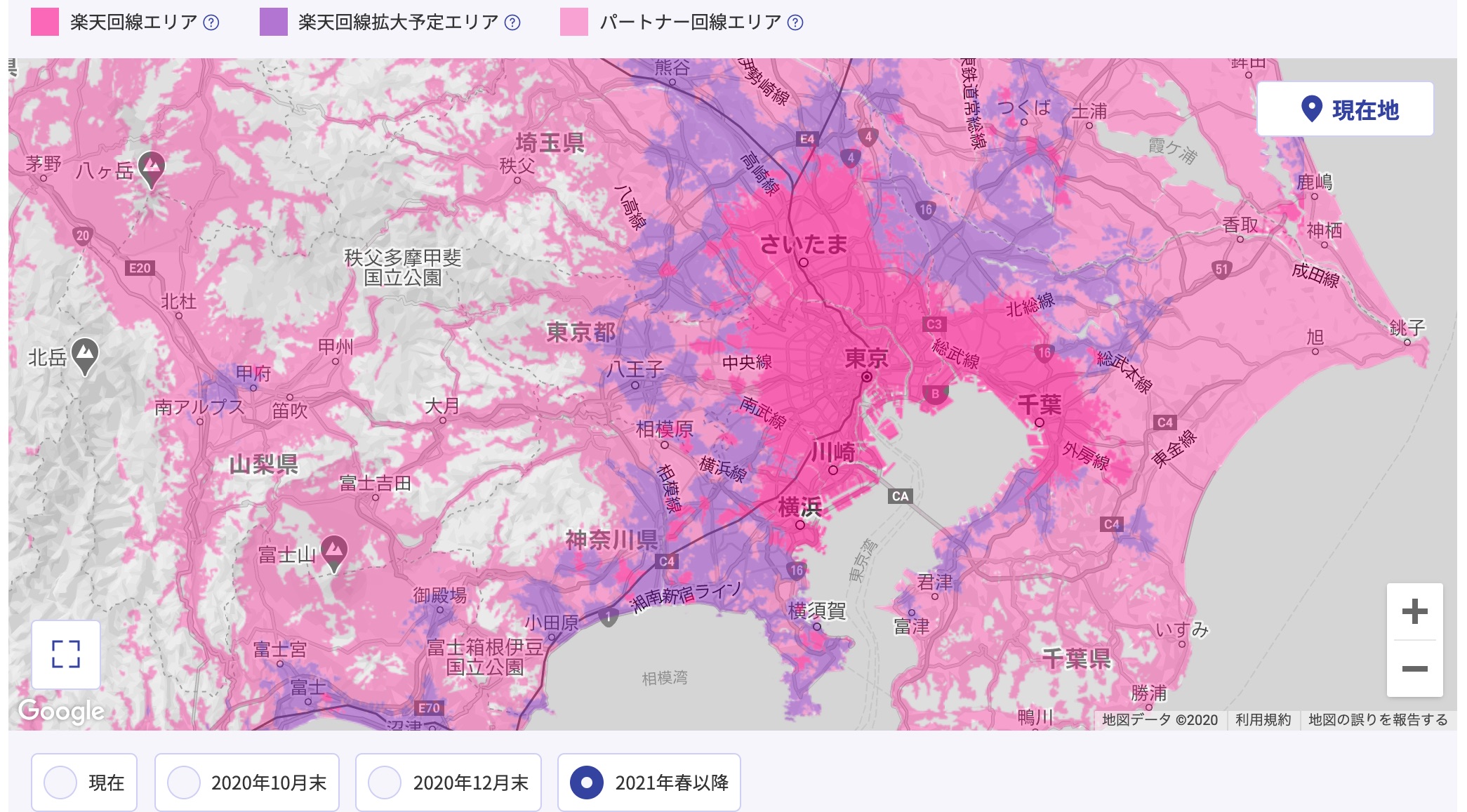Click the 富士山 mountain marker icon
The image size is (1467, 812).
(334, 553)
